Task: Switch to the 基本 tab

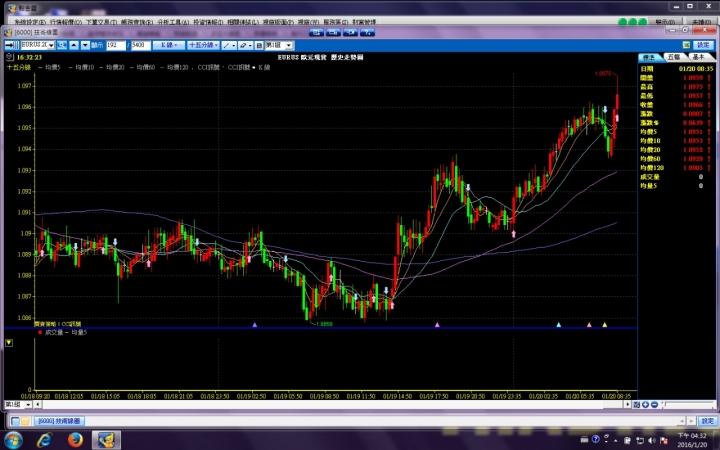Action: point(698,57)
